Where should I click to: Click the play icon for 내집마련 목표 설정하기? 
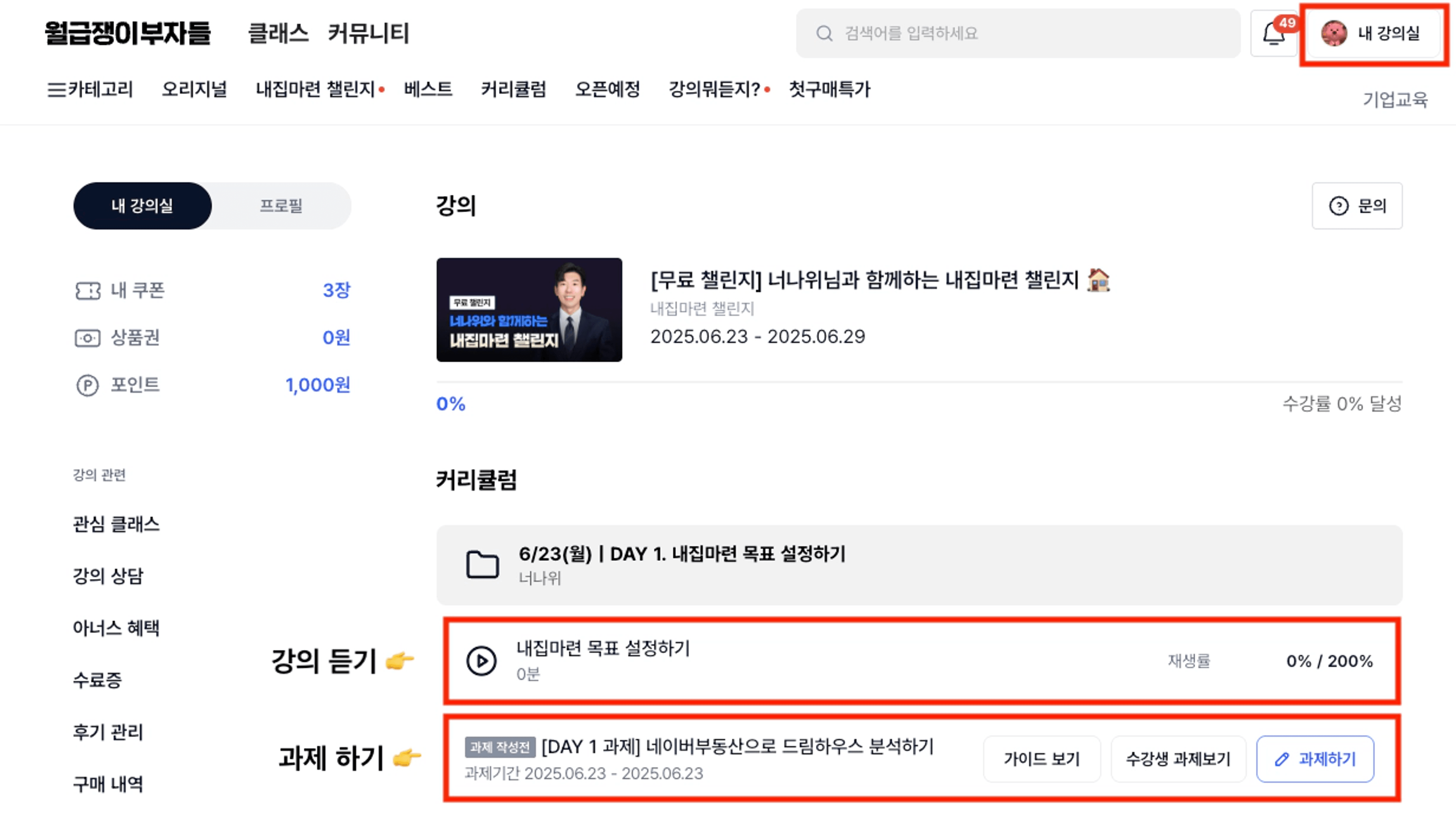[482, 660]
